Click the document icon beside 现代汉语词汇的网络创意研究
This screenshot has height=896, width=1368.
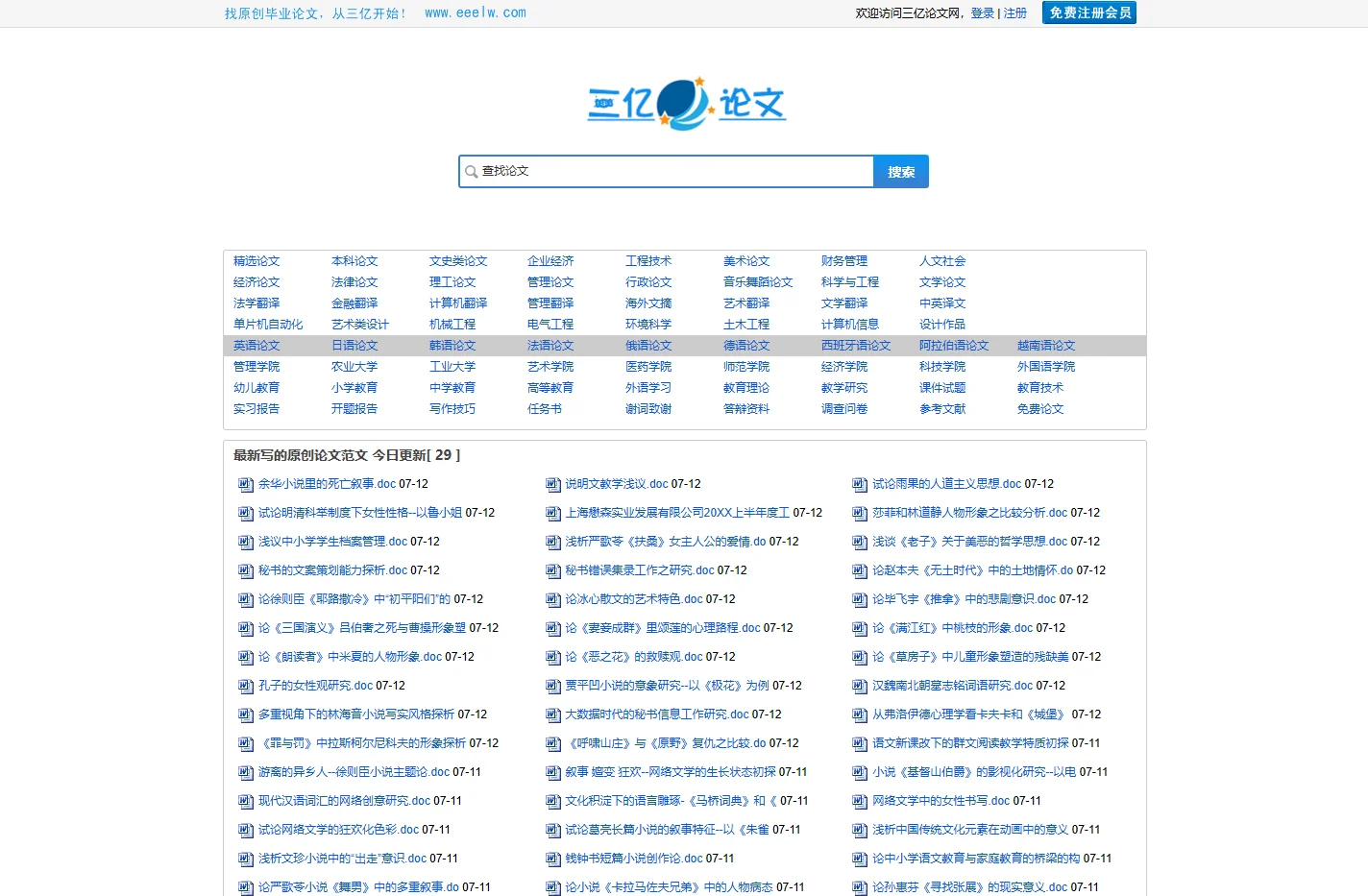[245, 802]
